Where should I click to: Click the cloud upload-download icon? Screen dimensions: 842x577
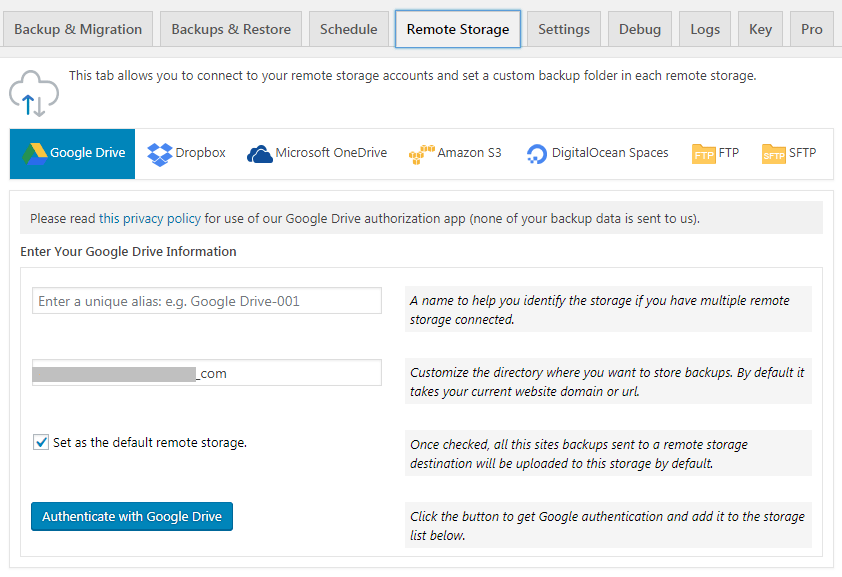34,93
